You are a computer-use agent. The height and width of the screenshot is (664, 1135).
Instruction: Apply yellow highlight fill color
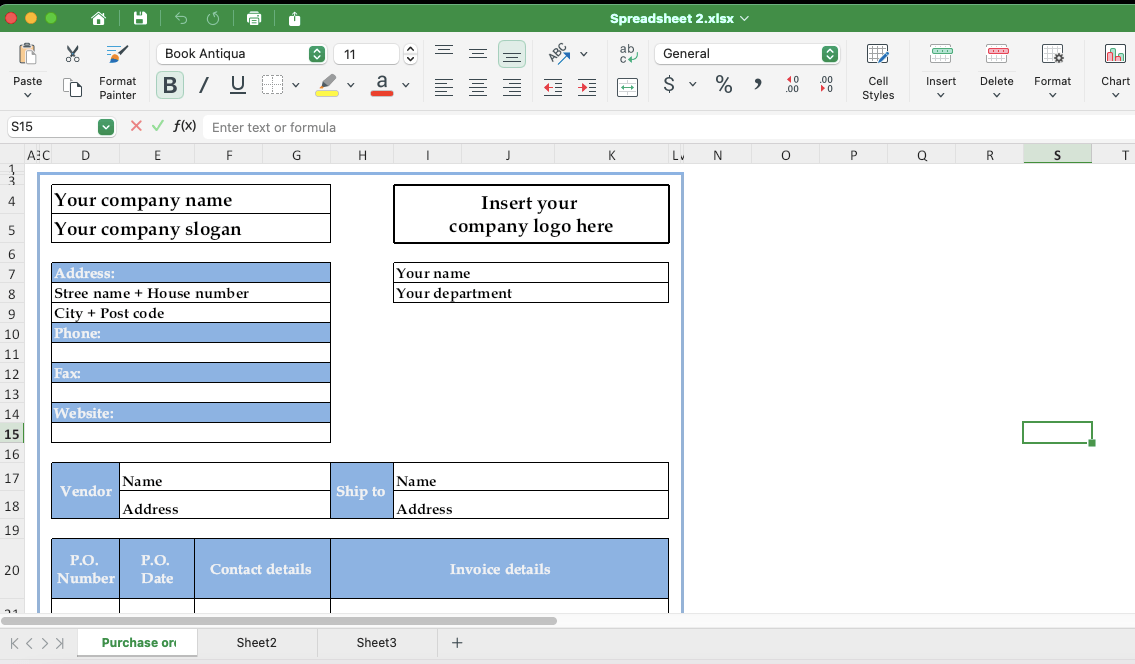[327, 85]
